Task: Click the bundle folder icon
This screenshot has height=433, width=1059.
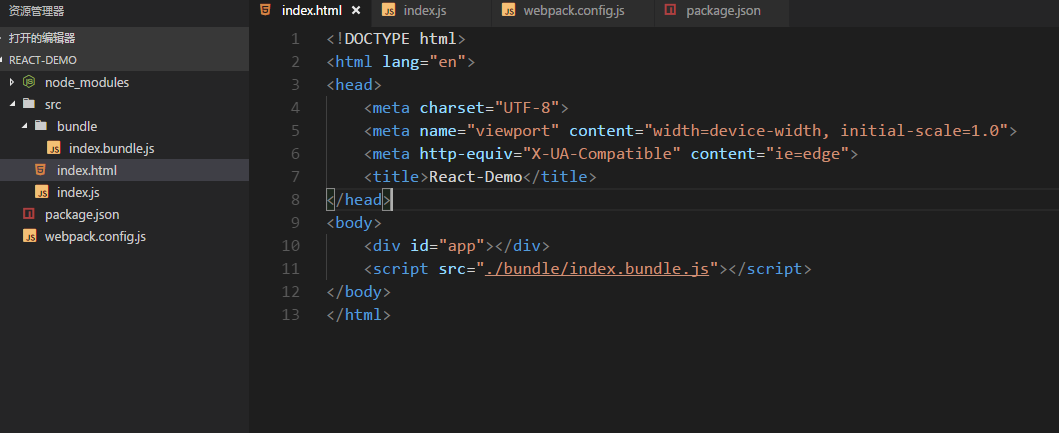Action: coord(41,126)
